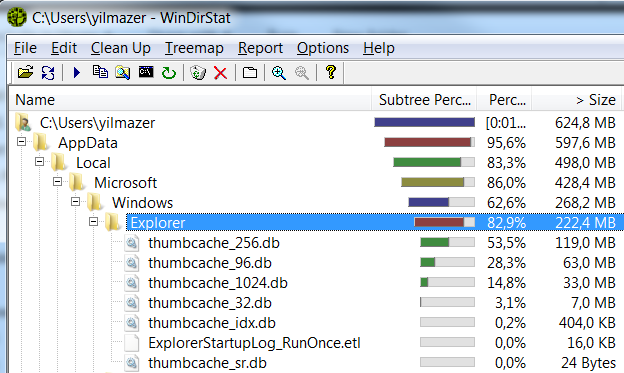Select the thumbcache_256.db row
This screenshot has width=624, height=373.
tap(214, 243)
